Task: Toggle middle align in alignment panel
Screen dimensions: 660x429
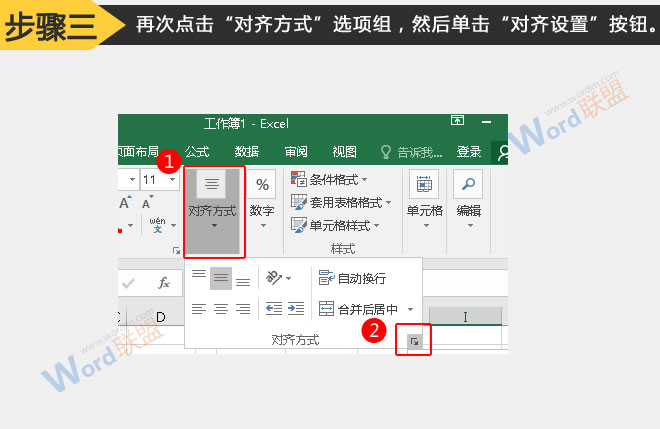Action: pos(221,278)
